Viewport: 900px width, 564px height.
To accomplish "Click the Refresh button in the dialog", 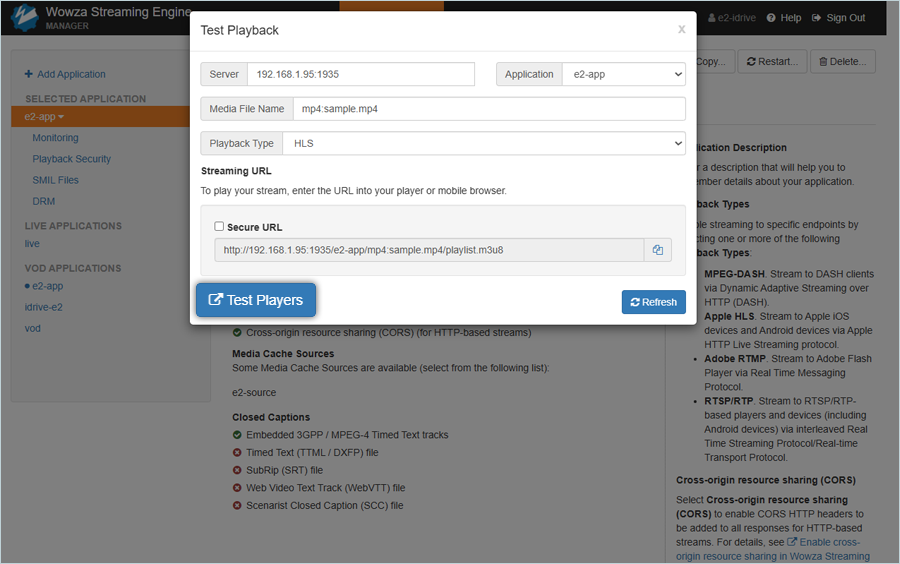I will 654,302.
